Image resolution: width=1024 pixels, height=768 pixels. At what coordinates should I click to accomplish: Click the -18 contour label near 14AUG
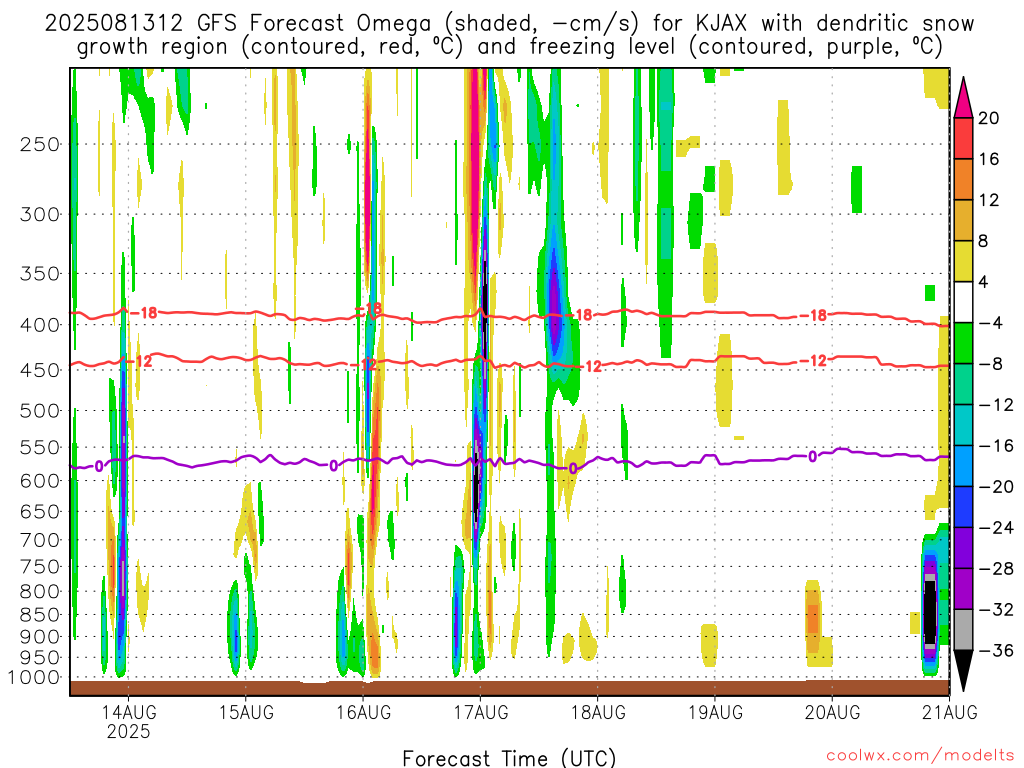144,313
